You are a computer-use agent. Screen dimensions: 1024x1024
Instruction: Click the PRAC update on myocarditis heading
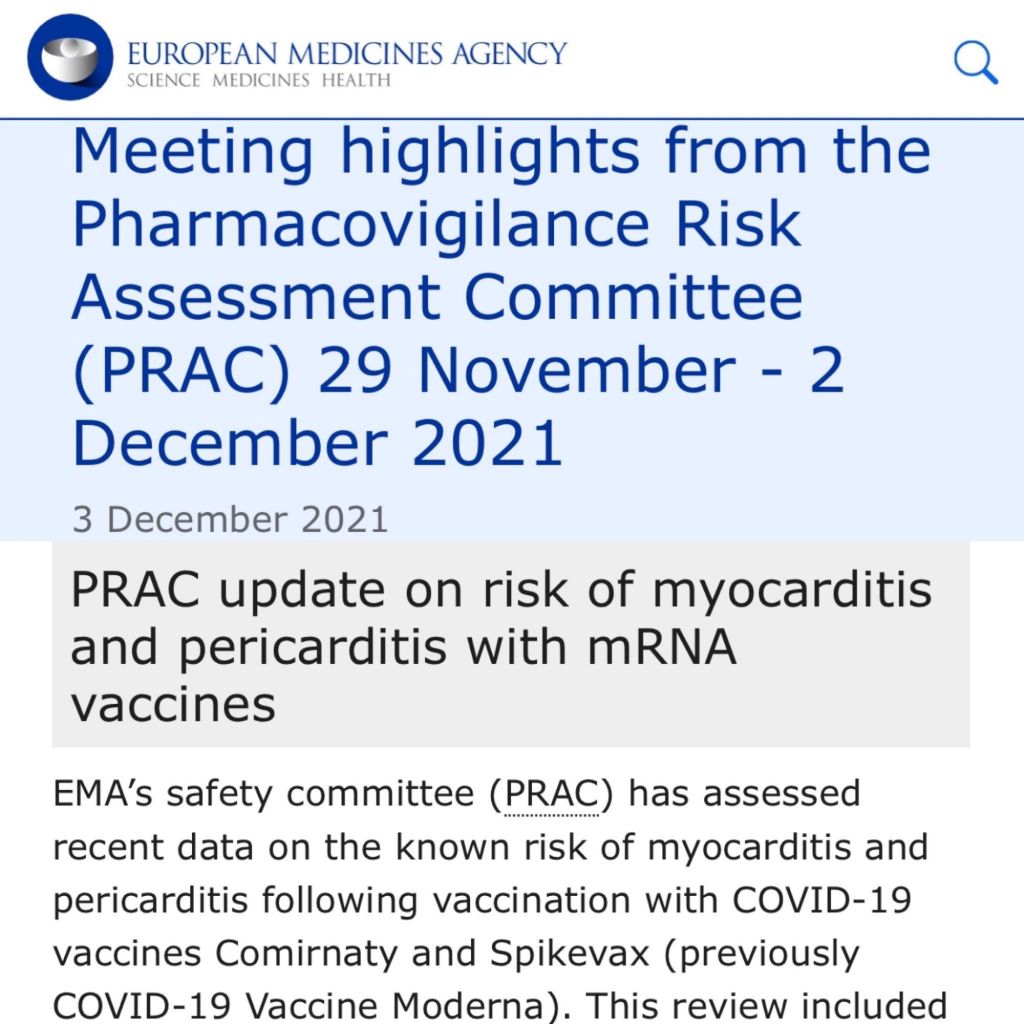500,590
